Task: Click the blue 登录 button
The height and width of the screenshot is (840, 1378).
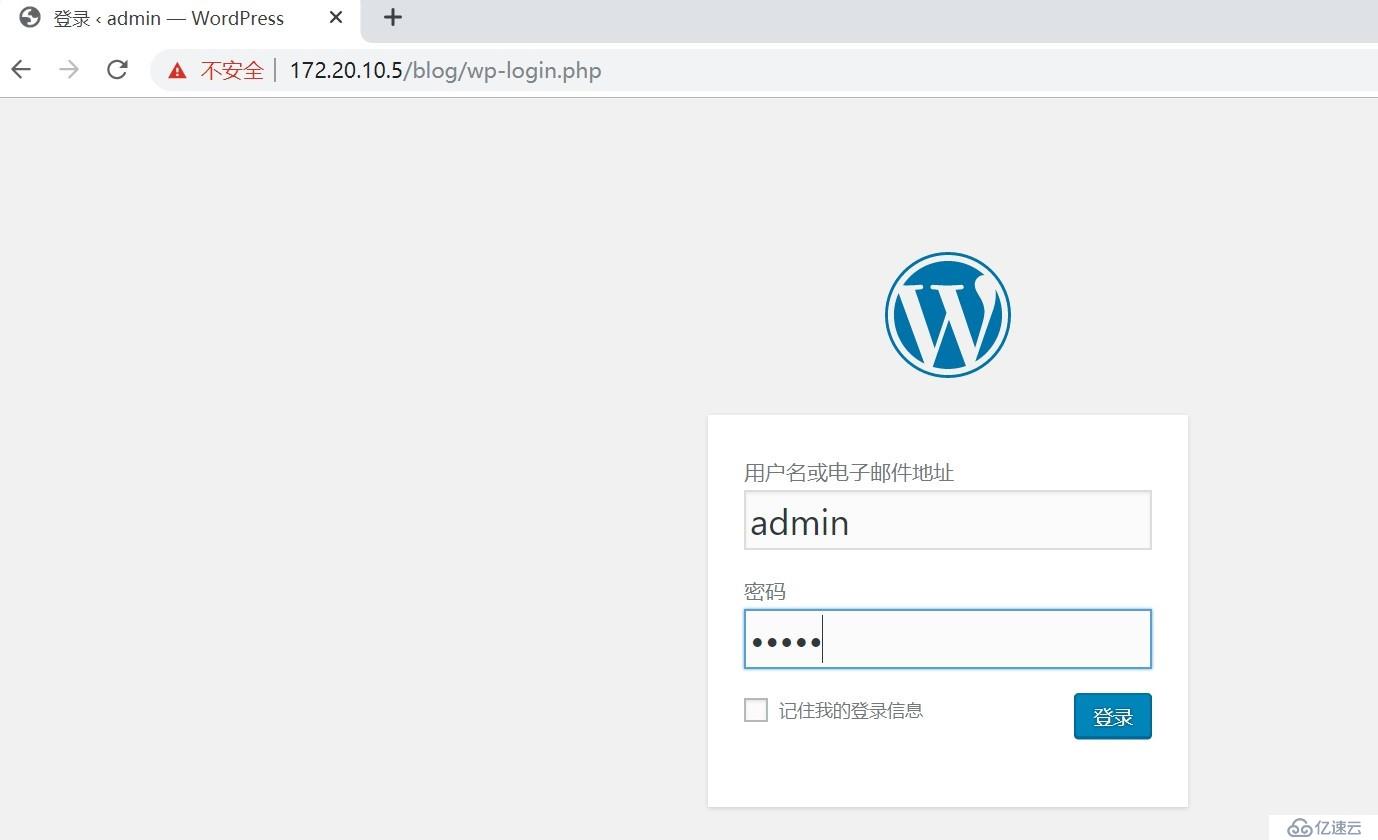Action: point(1112,716)
